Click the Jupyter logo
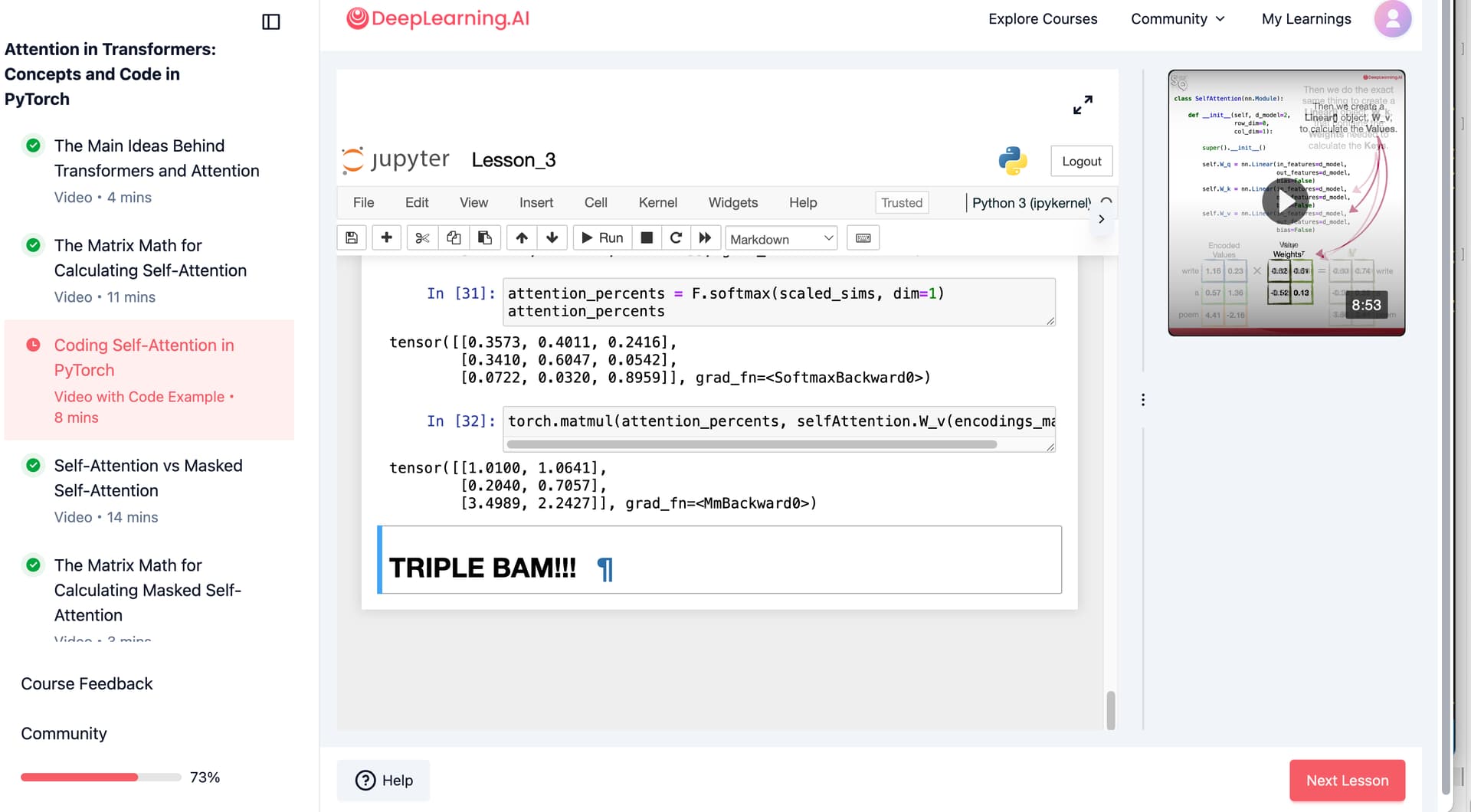 (x=395, y=159)
